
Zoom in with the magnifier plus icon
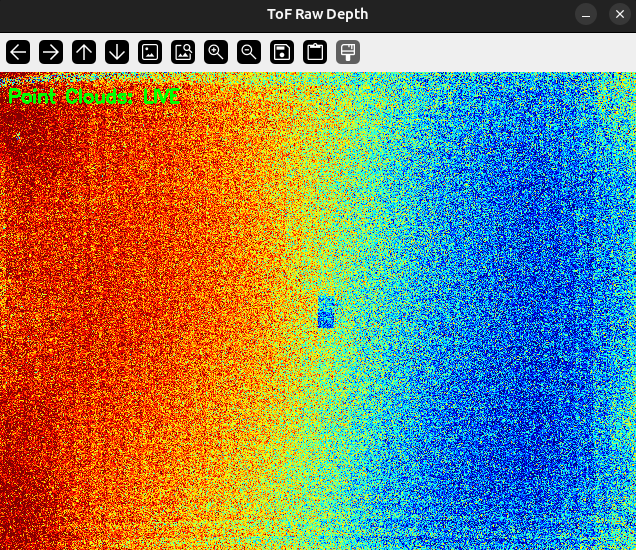click(x=216, y=52)
